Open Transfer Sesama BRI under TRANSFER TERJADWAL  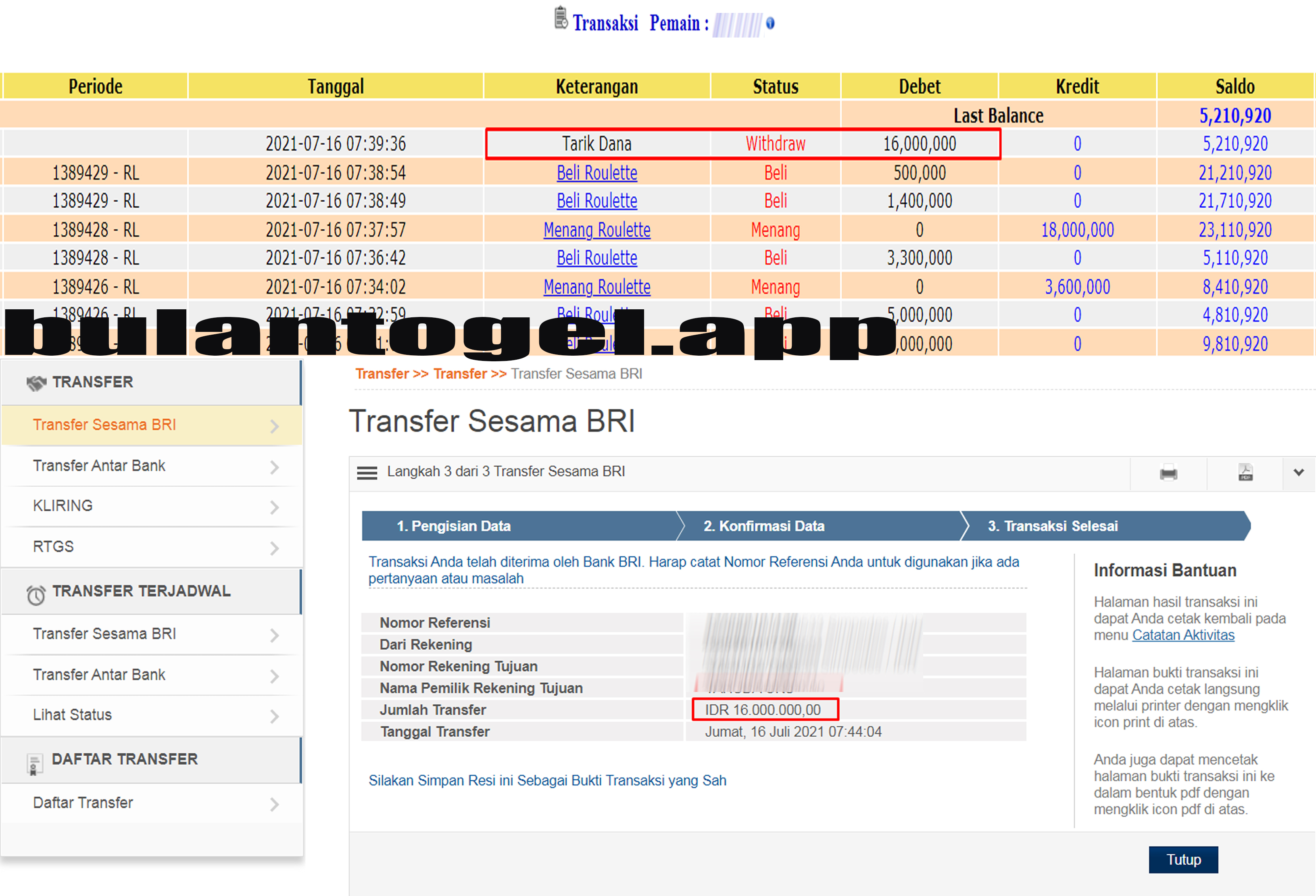click(151, 634)
